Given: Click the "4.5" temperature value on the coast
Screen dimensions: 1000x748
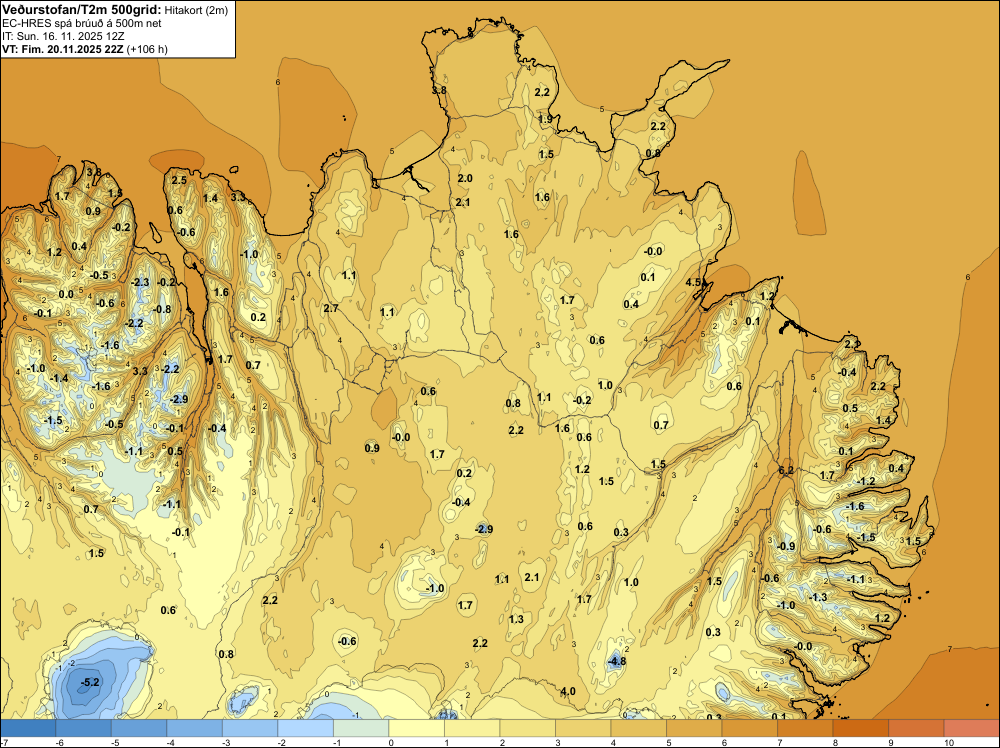Looking at the screenshot, I should click(693, 282).
